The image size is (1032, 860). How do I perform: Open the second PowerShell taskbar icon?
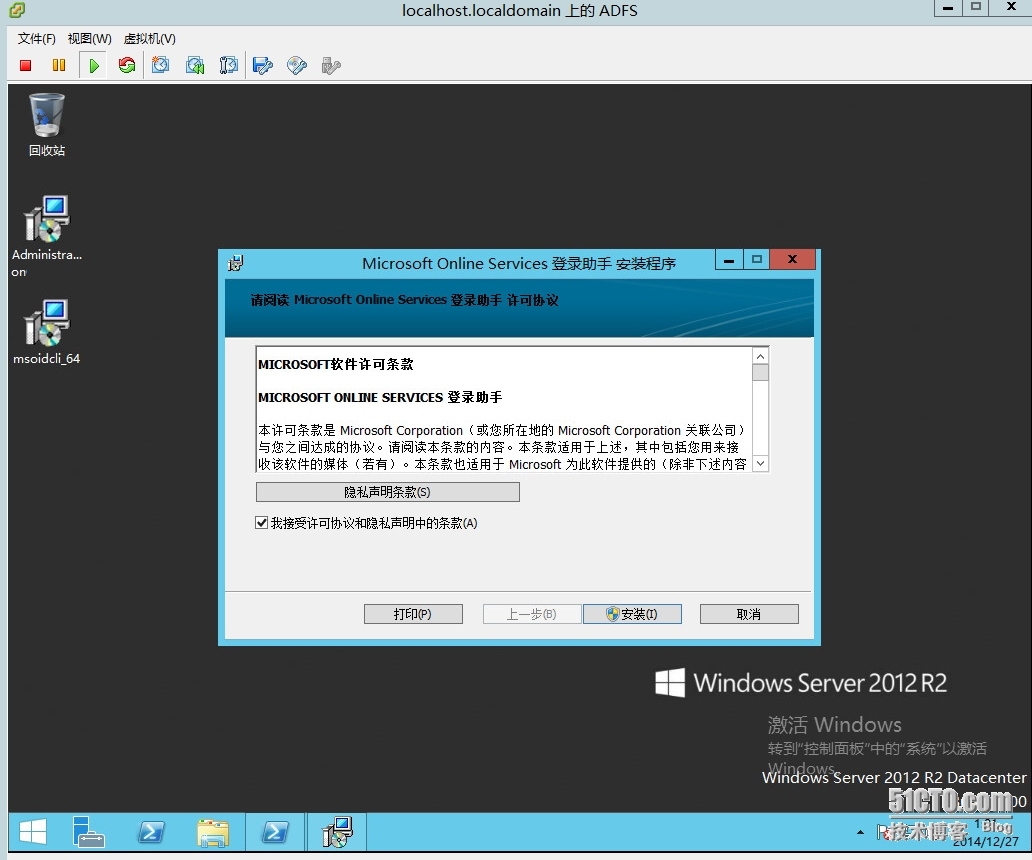coord(274,832)
